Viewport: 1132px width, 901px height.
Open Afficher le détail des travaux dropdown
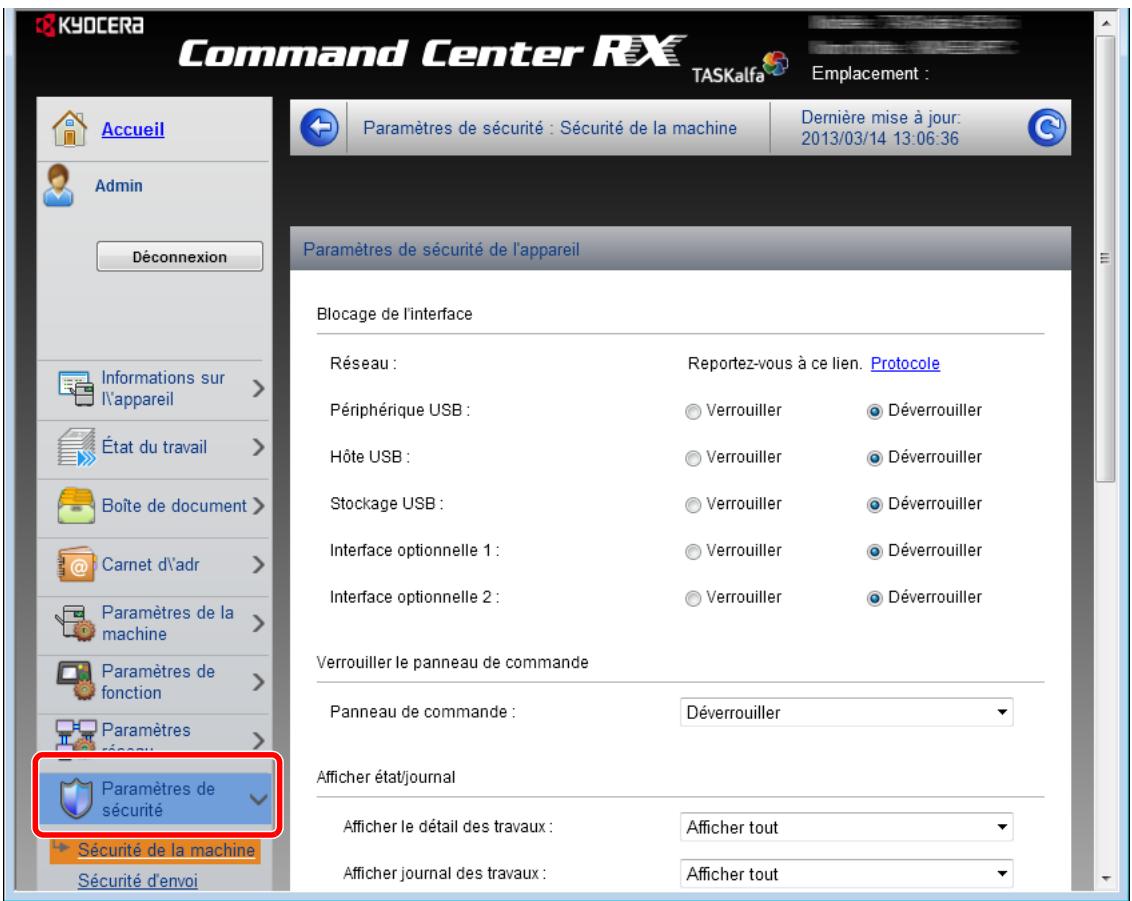pyautogui.click(x=845, y=828)
